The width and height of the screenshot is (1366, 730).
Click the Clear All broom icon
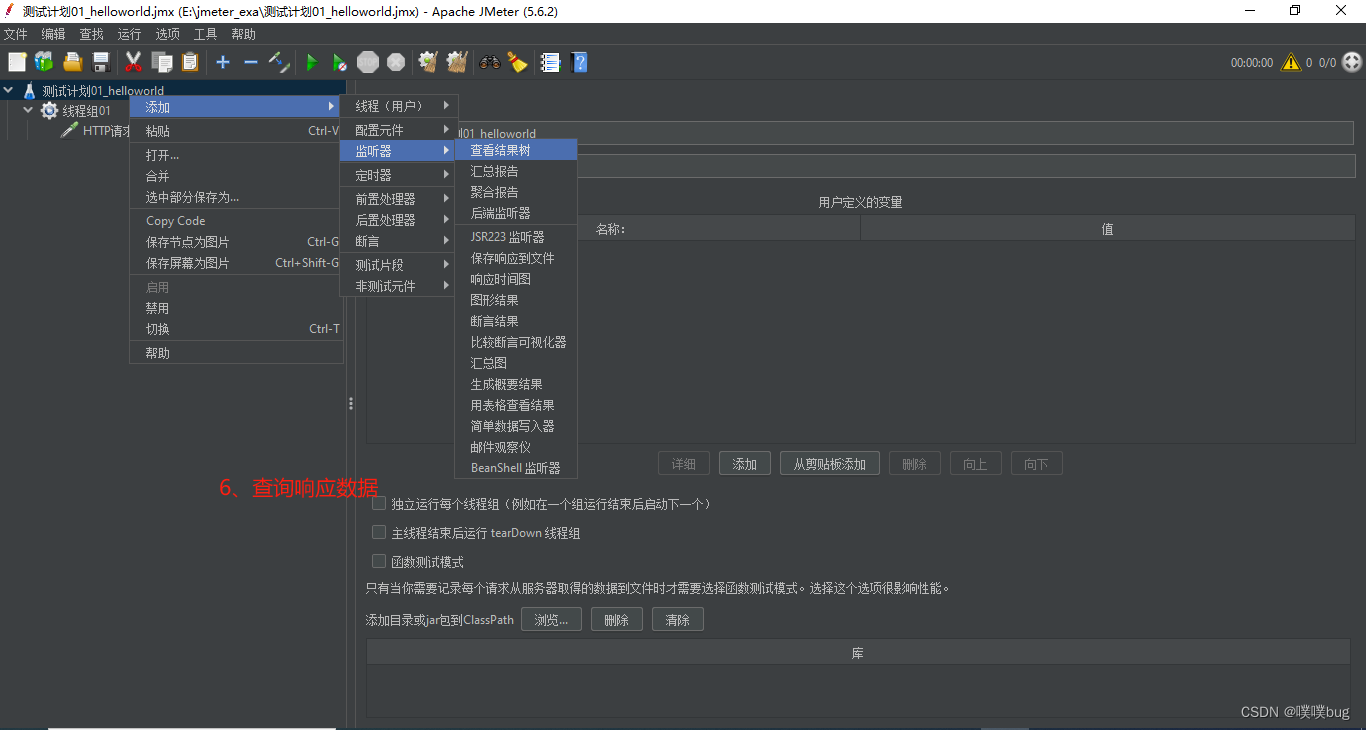click(x=456, y=62)
